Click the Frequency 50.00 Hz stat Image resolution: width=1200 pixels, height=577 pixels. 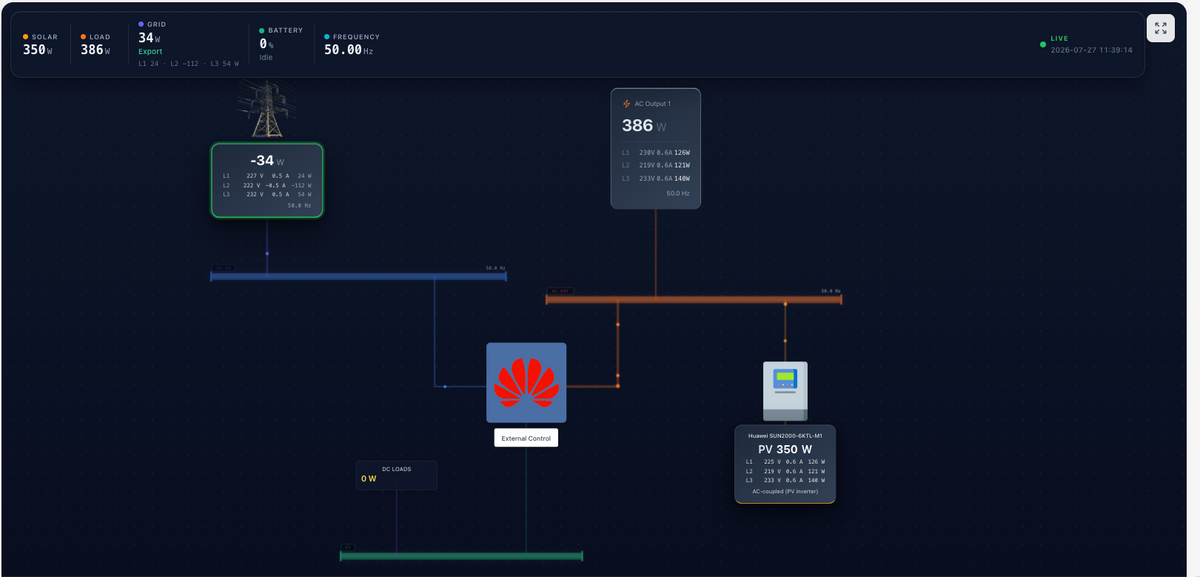click(352, 44)
